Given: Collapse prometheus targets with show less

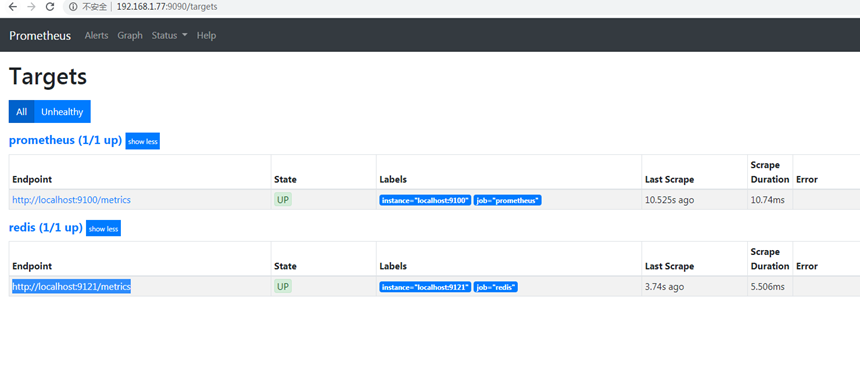Looking at the screenshot, I should point(143,141).
